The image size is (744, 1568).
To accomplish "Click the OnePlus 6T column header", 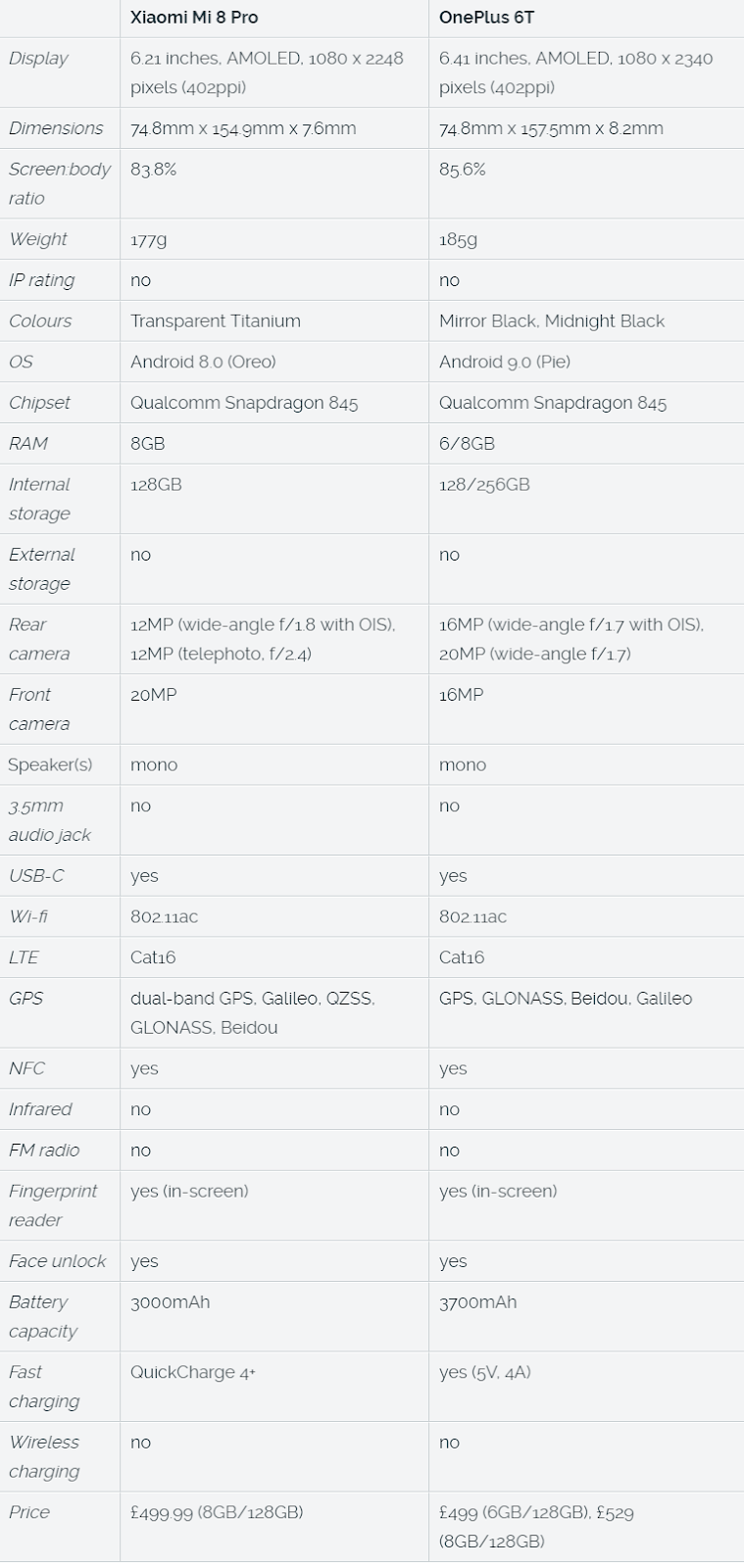I will 486,18.
